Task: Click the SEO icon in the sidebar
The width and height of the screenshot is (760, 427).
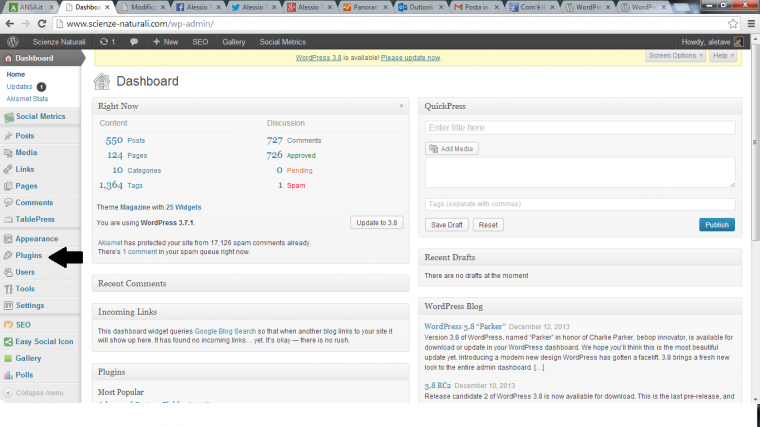Action: (x=8, y=325)
